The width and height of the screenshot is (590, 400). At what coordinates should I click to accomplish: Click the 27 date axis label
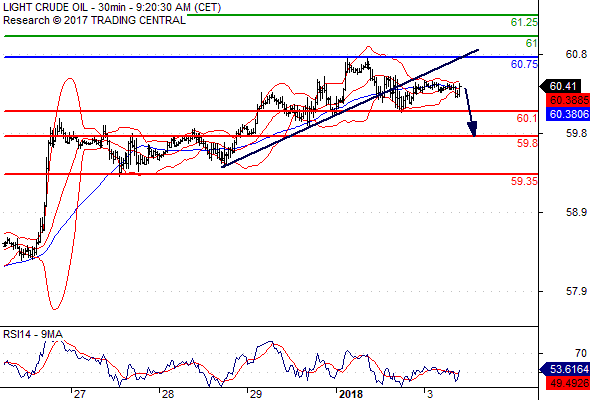[79, 394]
